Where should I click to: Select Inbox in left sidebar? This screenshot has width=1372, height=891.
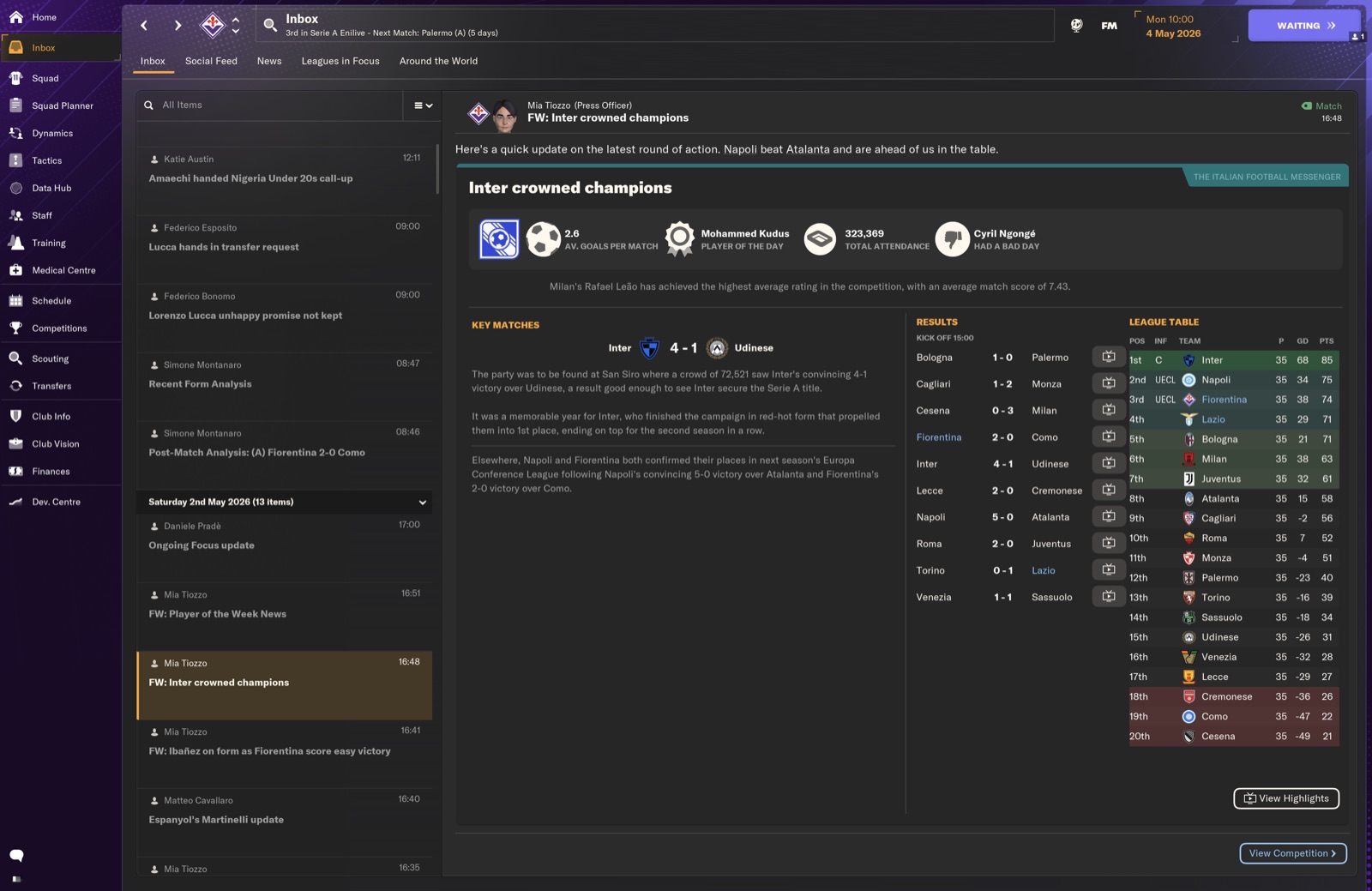point(60,48)
